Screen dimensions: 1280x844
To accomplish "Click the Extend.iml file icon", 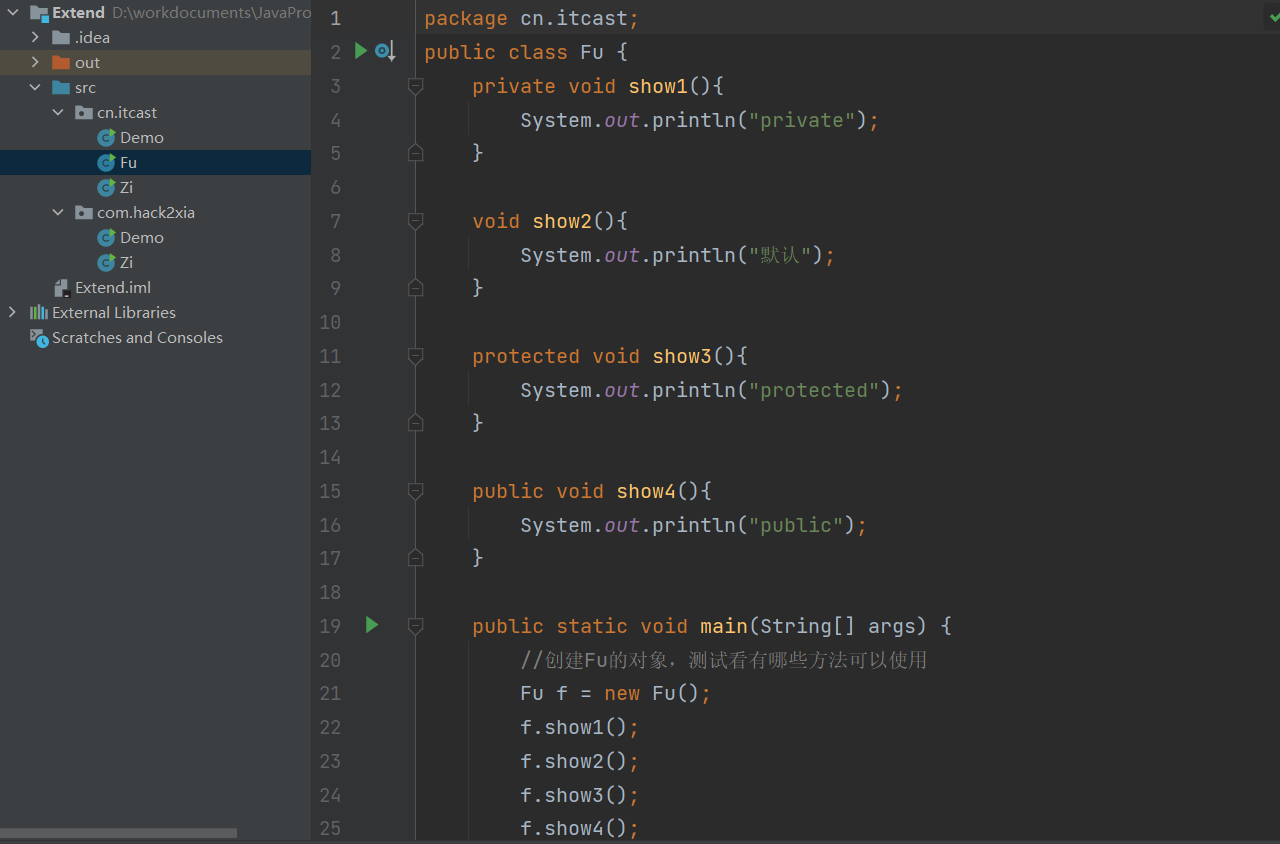I will pyautogui.click(x=62, y=288).
